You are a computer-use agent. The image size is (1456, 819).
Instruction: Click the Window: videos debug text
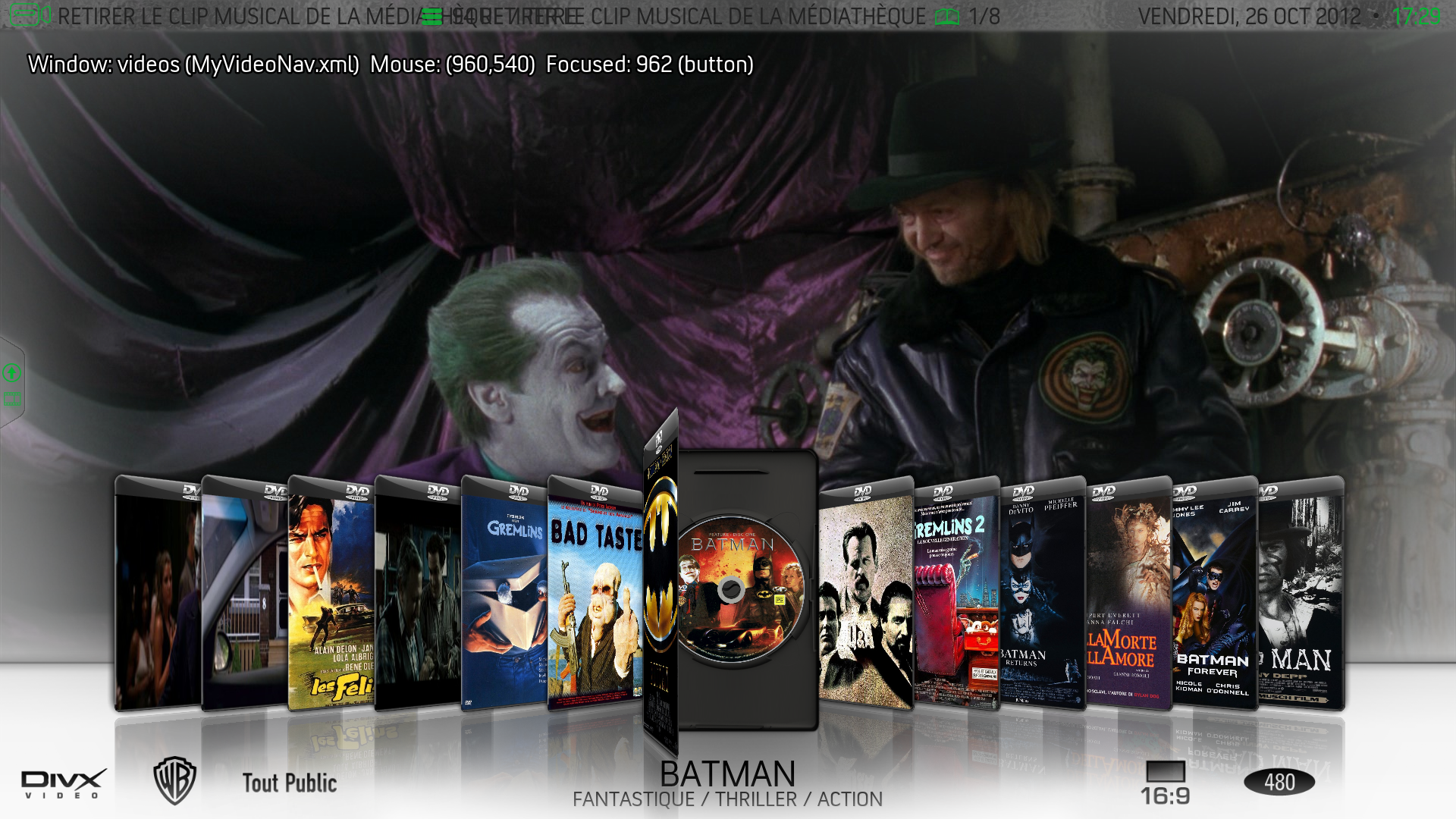[x=193, y=64]
